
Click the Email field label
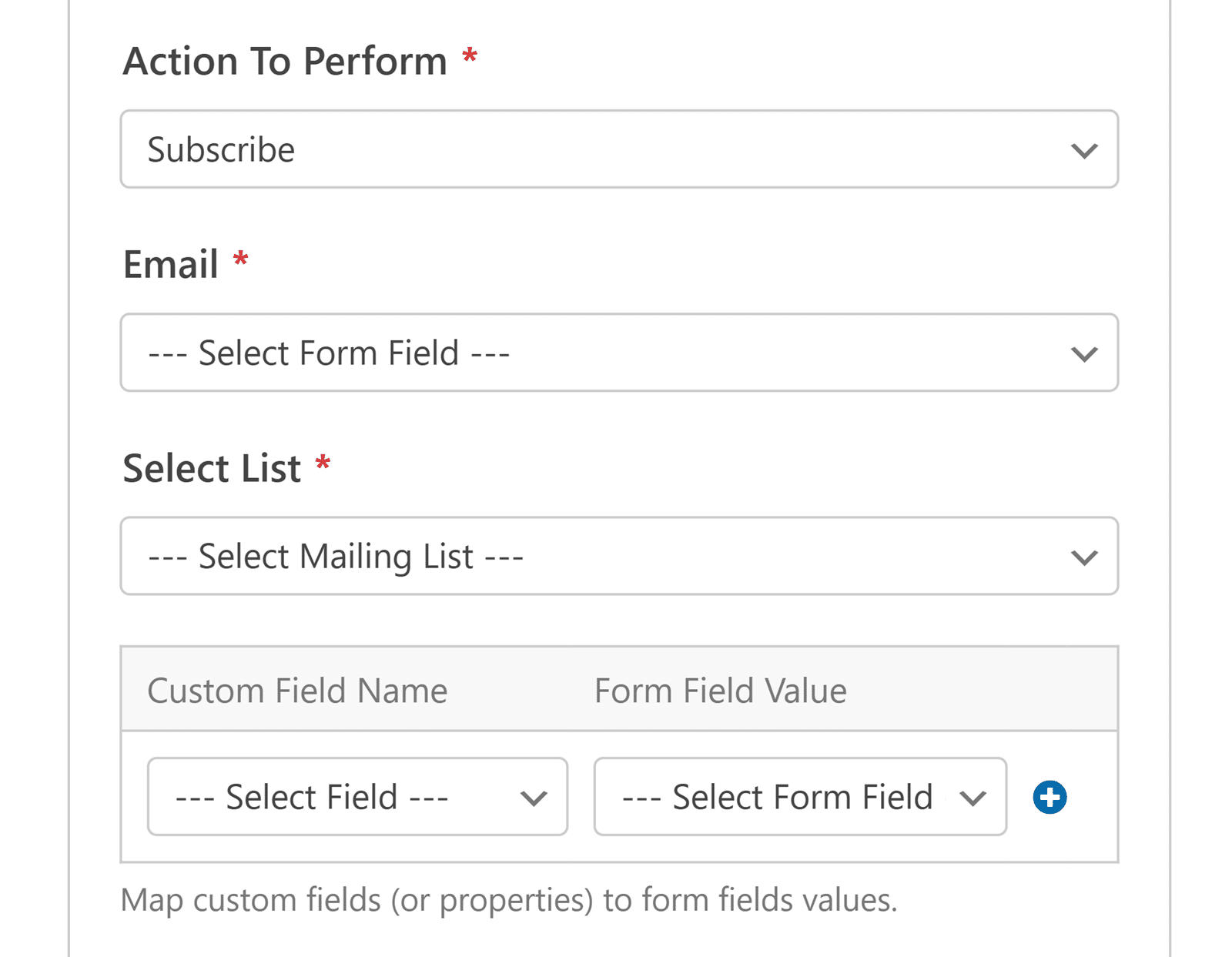pos(171,264)
